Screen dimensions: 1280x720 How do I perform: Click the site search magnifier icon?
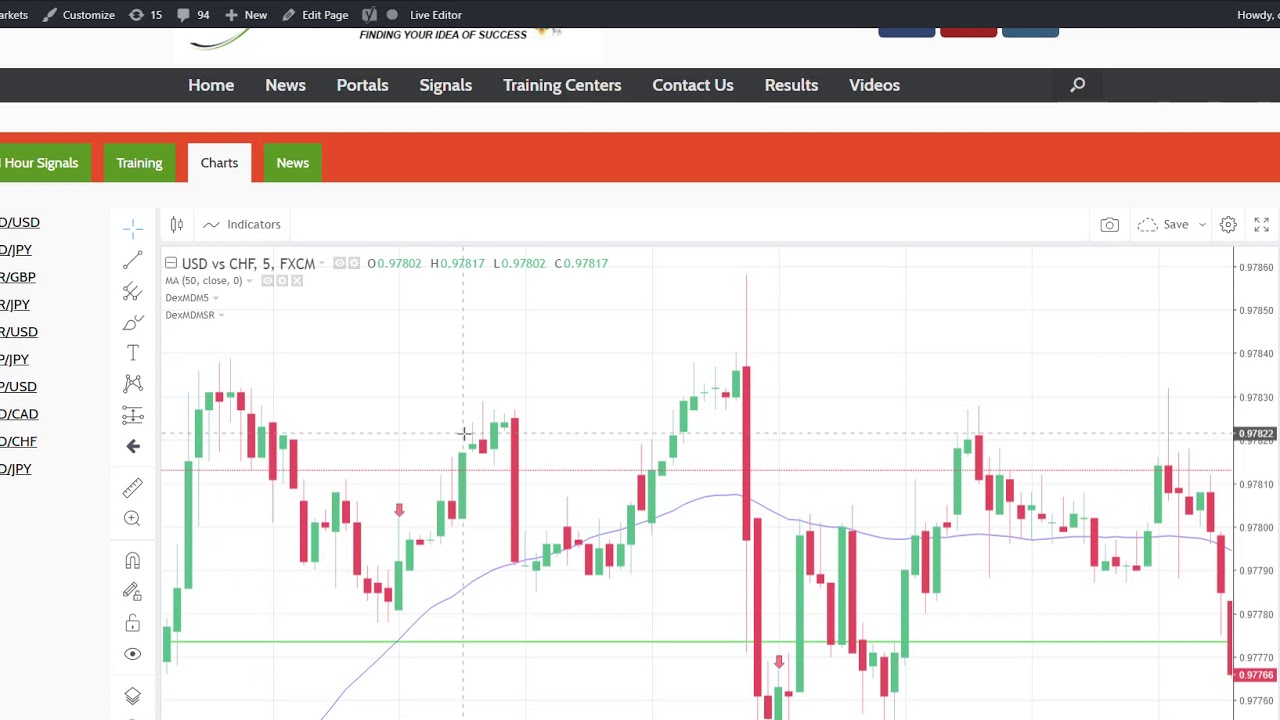[1077, 85]
